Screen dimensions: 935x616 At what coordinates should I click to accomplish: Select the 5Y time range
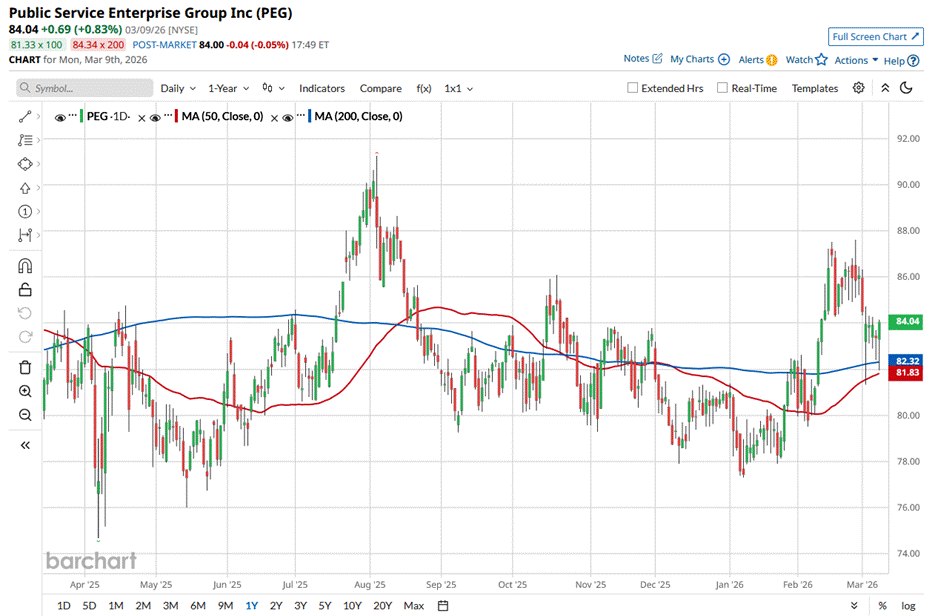pyautogui.click(x=327, y=605)
